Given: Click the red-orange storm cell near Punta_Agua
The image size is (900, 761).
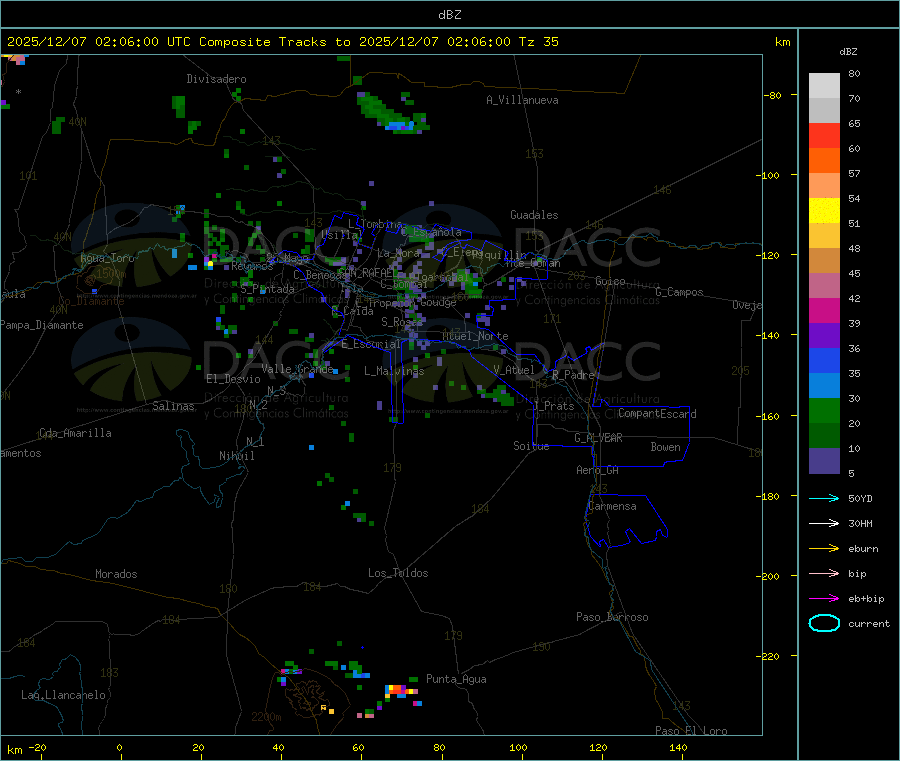Looking at the screenshot, I should 397,690.
